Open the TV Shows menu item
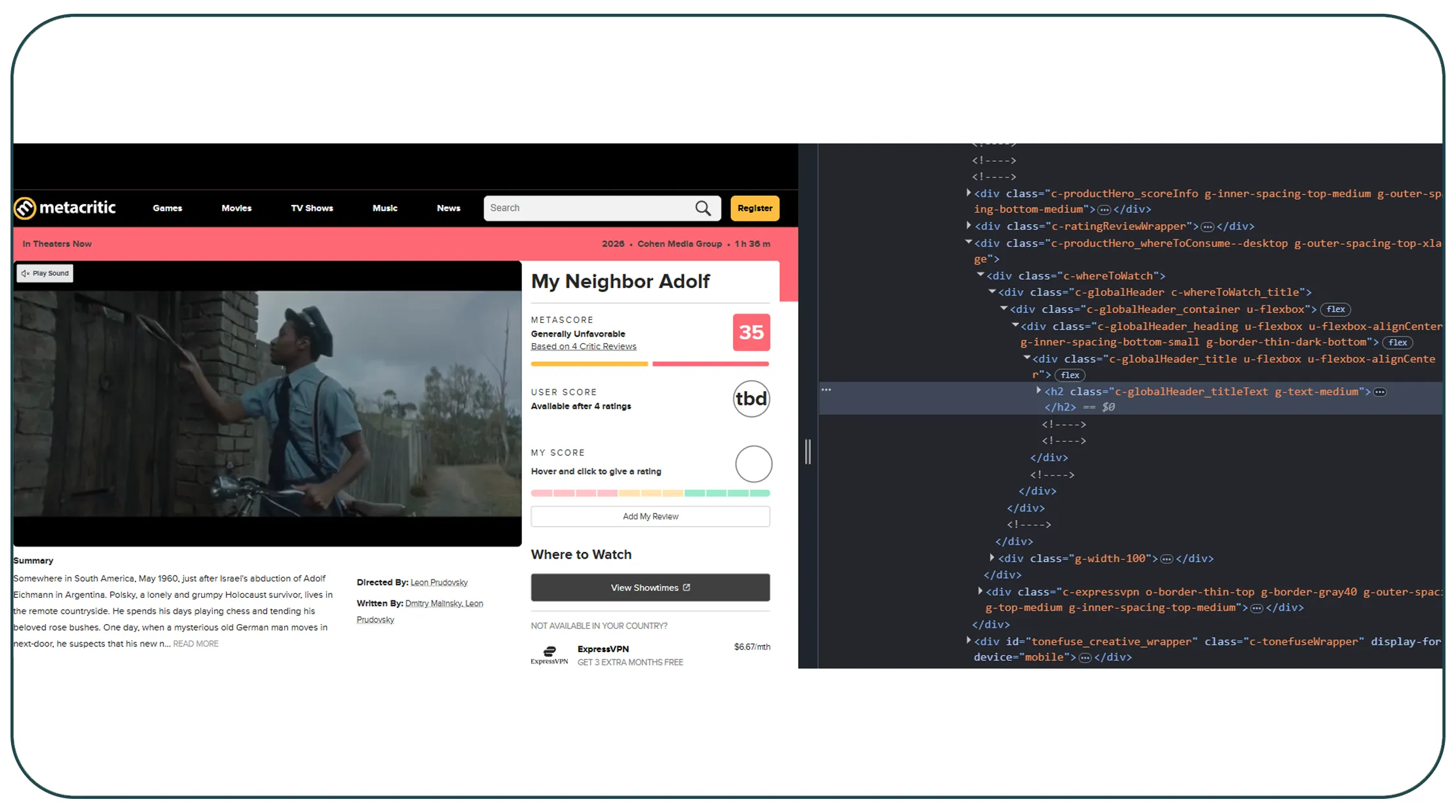This screenshot has height=812, width=1456. 312,208
